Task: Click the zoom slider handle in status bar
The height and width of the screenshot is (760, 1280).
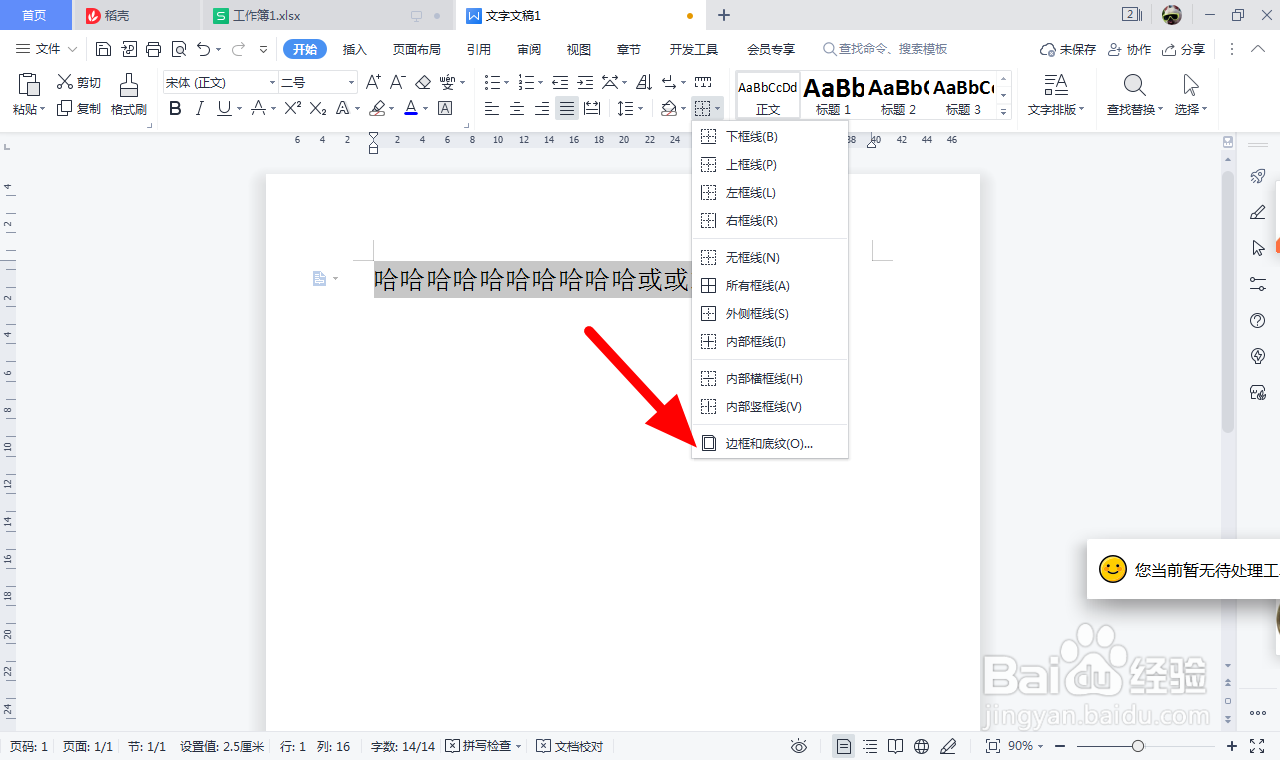Action: coord(1138,746)
